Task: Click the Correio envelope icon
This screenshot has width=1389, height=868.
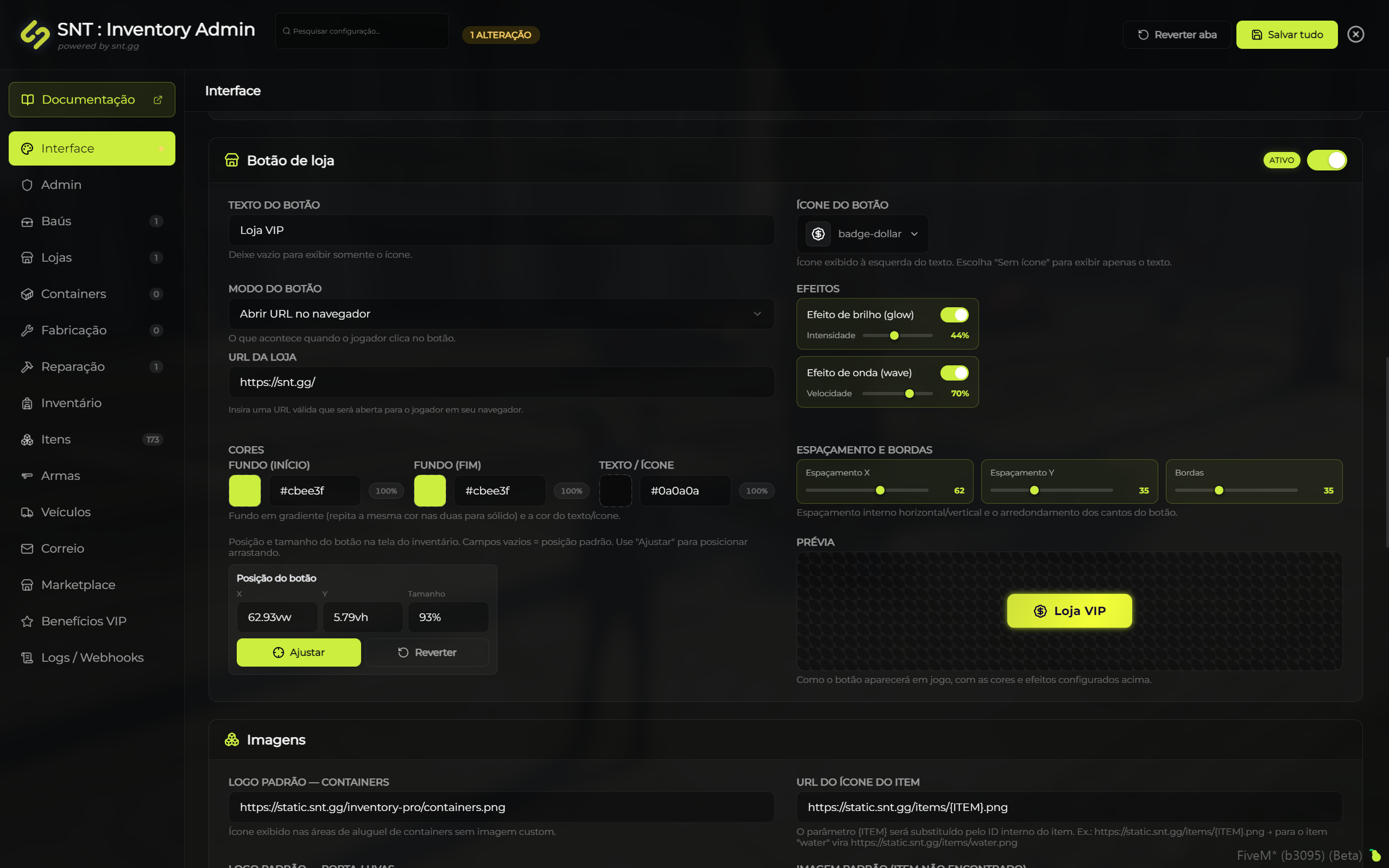Action: pyautogui.click(x=27, y=548)
